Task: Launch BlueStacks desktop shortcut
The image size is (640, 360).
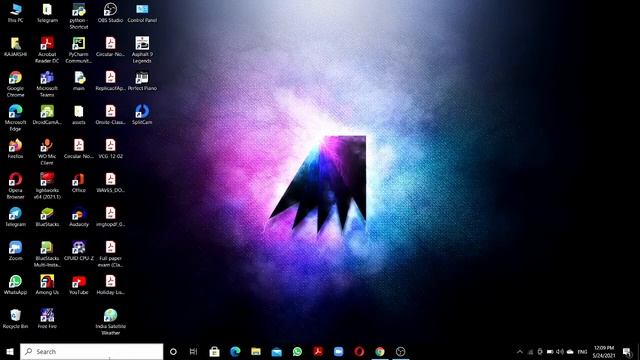Action: pos(47,216)
